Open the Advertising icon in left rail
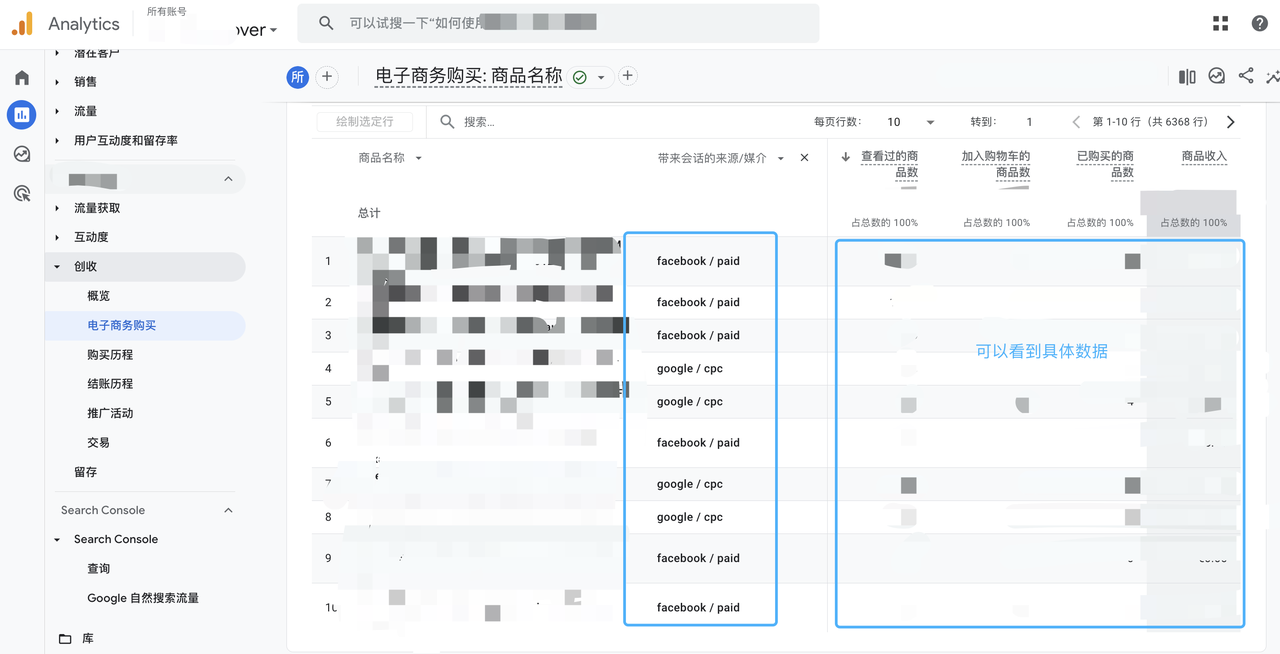 [x=22, y=193]
